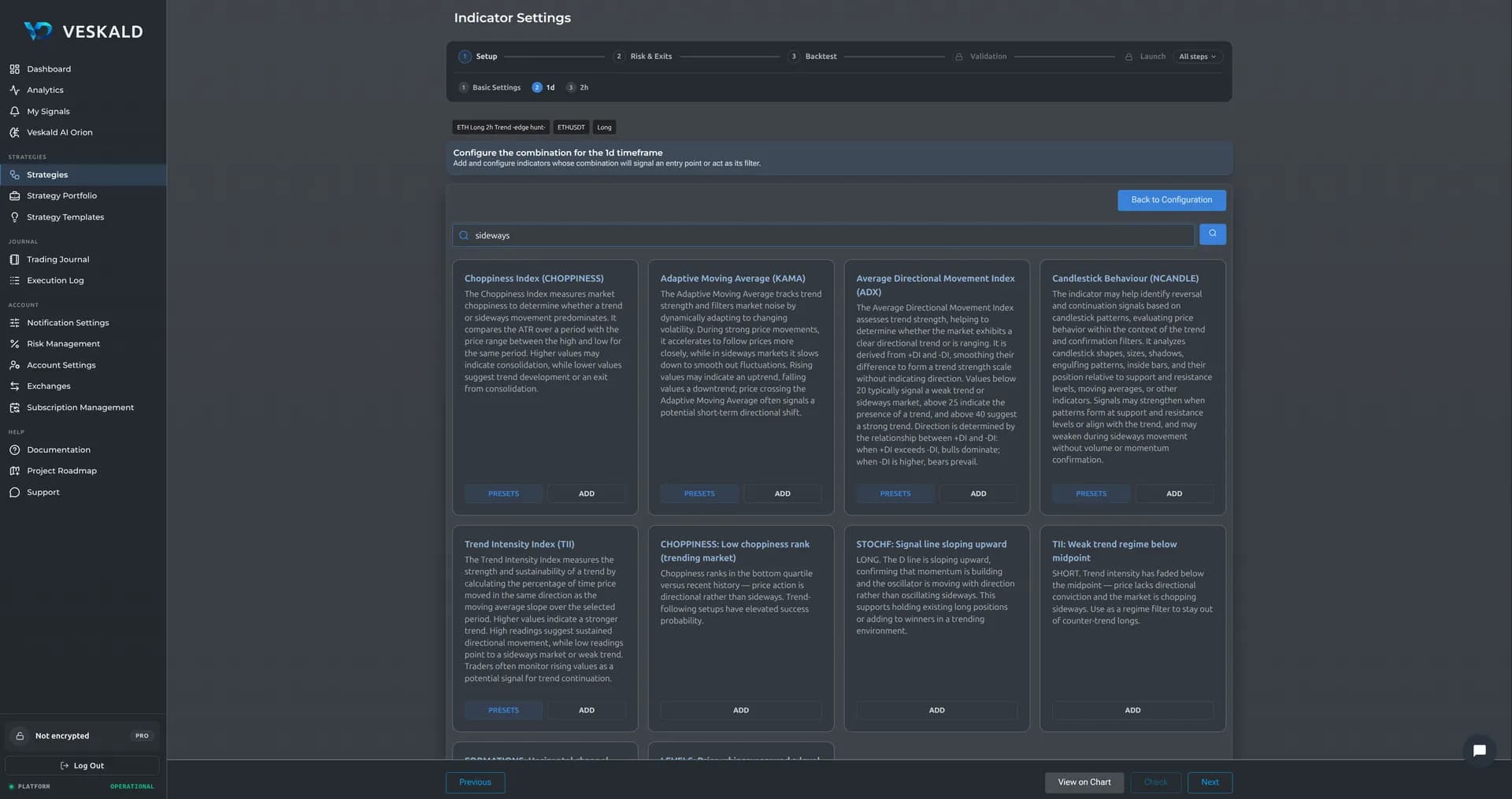This screenshot has width=1512, height=799.
Task: Add the ADX indicator
Action: pyautogui.click(x=978, y=494)
